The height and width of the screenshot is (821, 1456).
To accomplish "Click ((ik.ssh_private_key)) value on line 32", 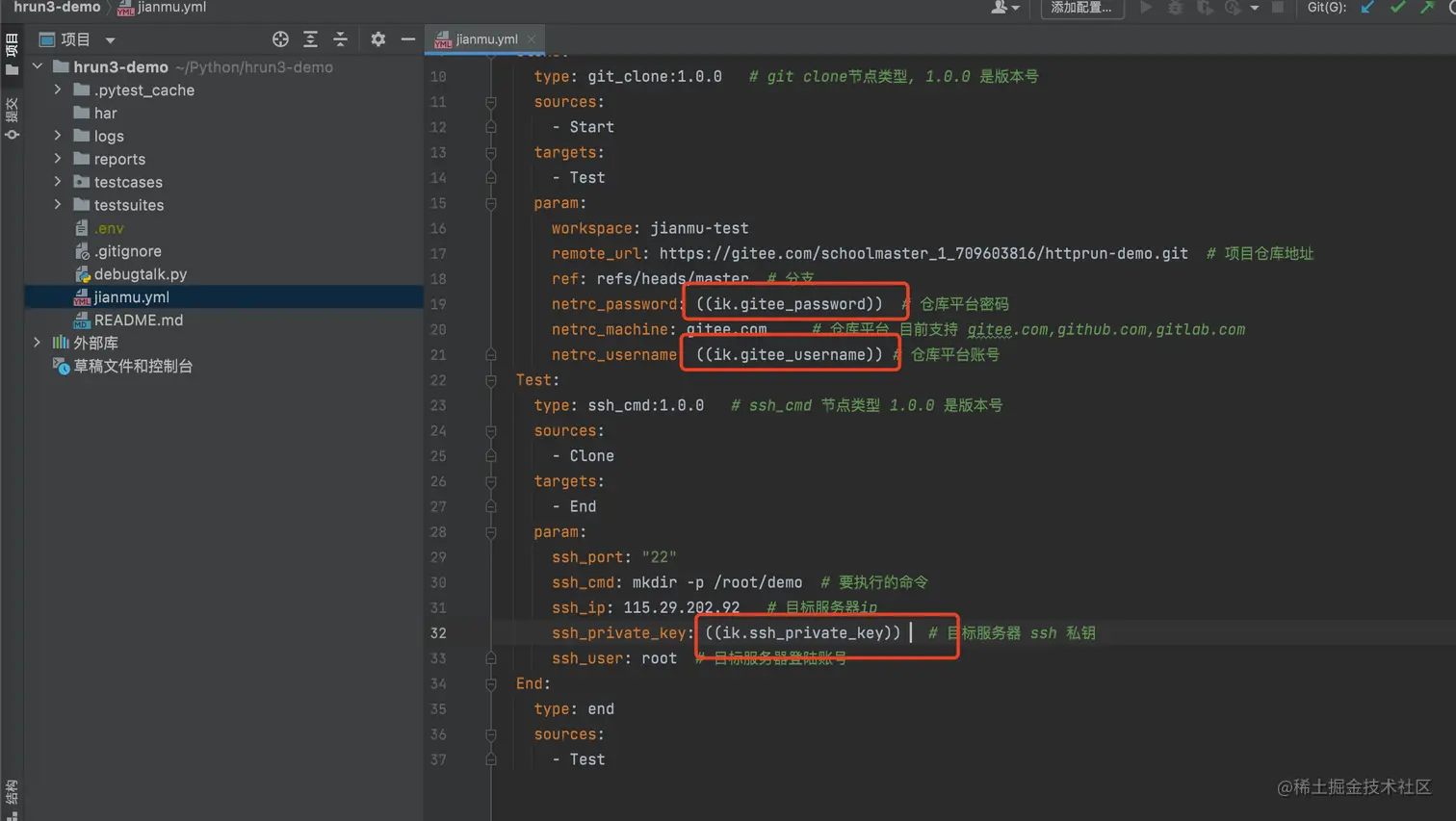I will pyautogui.click(x=802, y=632).
